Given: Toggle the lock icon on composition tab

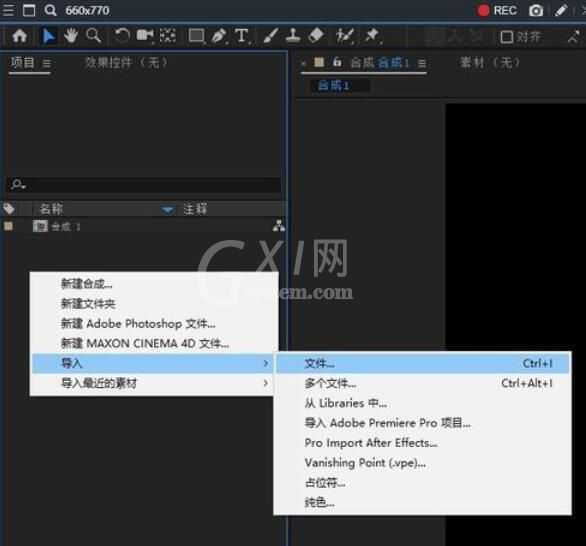Looking at the screenshot, I should [x=337, y=62].
